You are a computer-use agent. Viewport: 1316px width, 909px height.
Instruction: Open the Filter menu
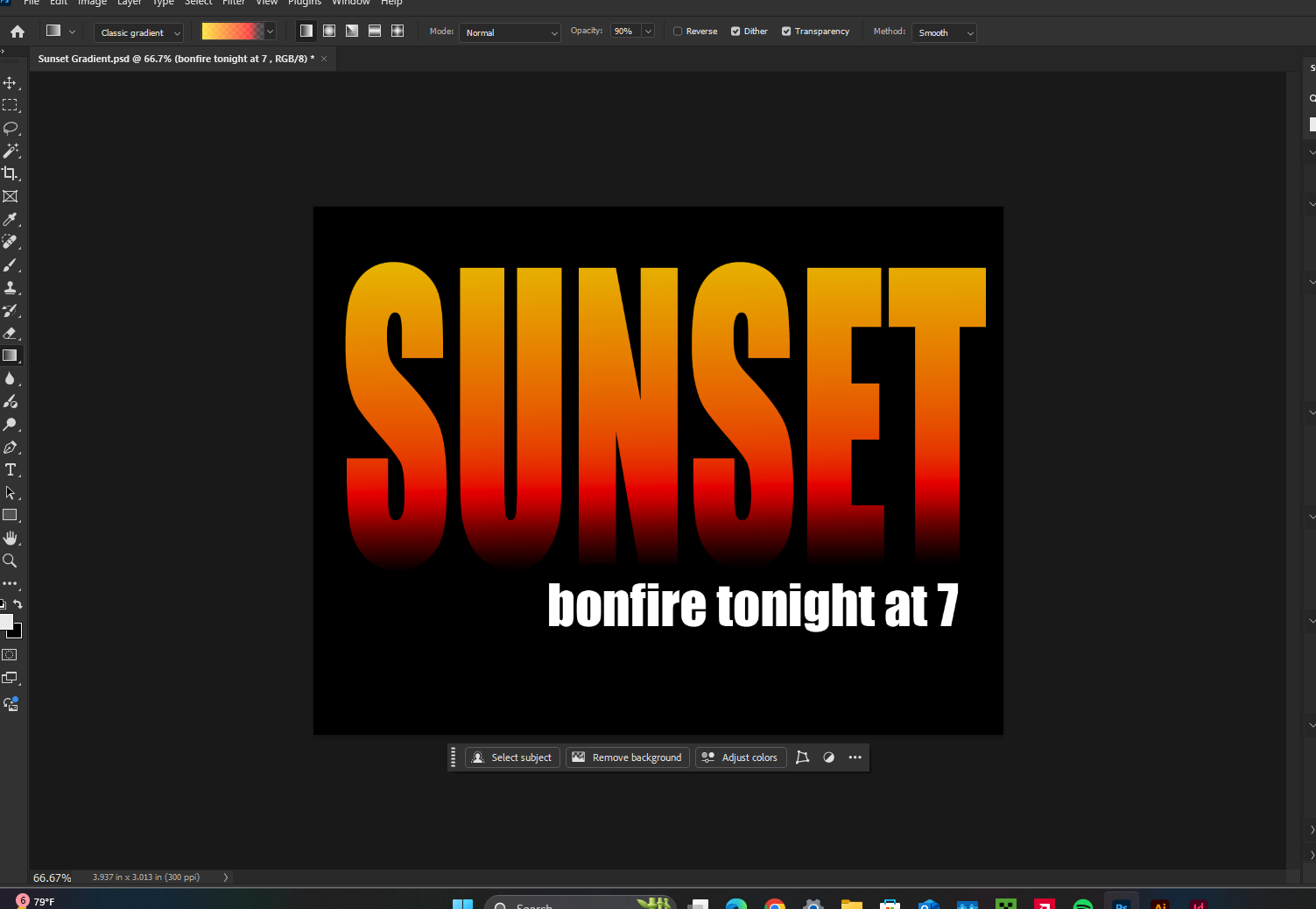[233, 4]
